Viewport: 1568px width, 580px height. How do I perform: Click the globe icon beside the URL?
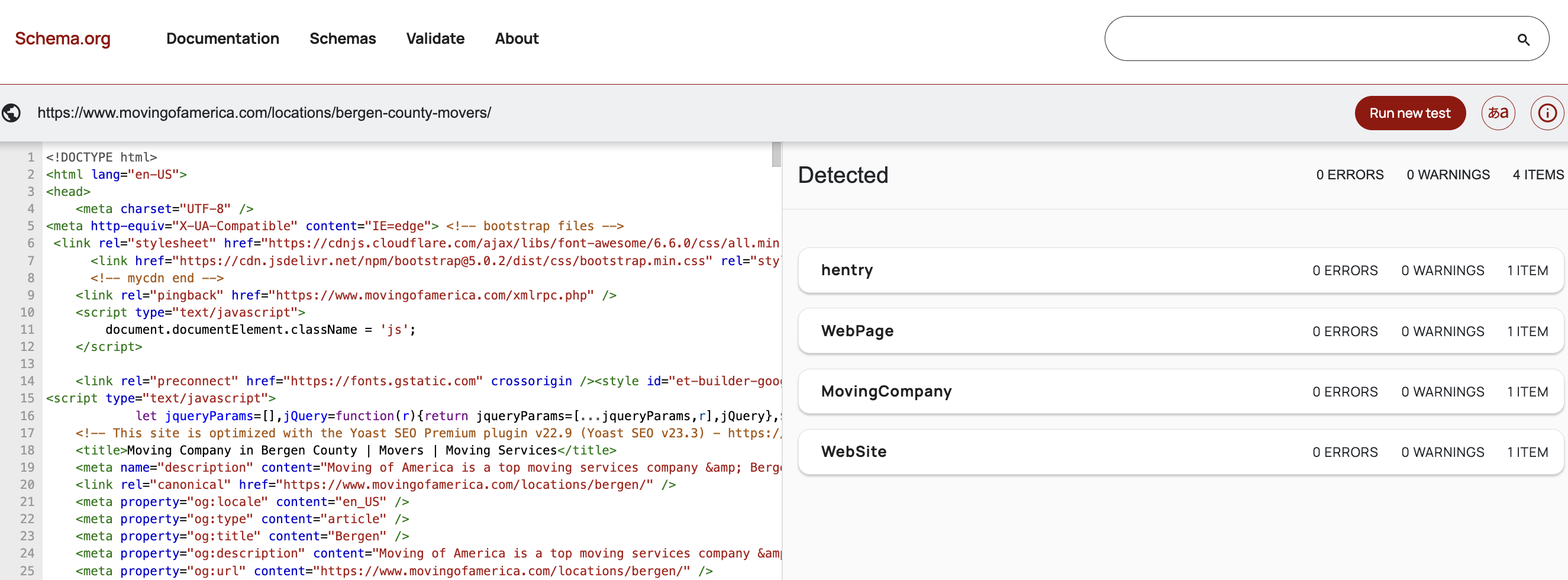(x=12, y=113)
